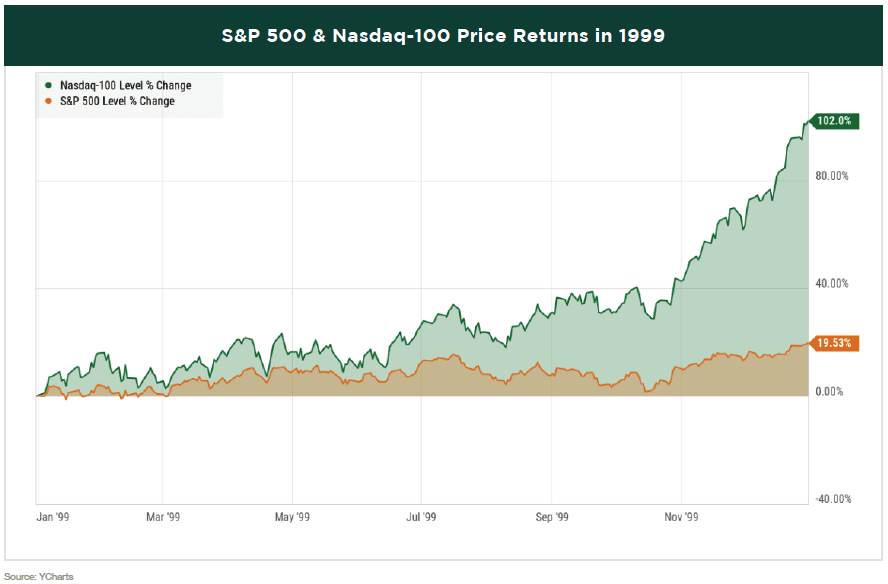Select the 80.00% y-axis label
The height and width of the screenshot is (584, 888).
tap(832, 176)
